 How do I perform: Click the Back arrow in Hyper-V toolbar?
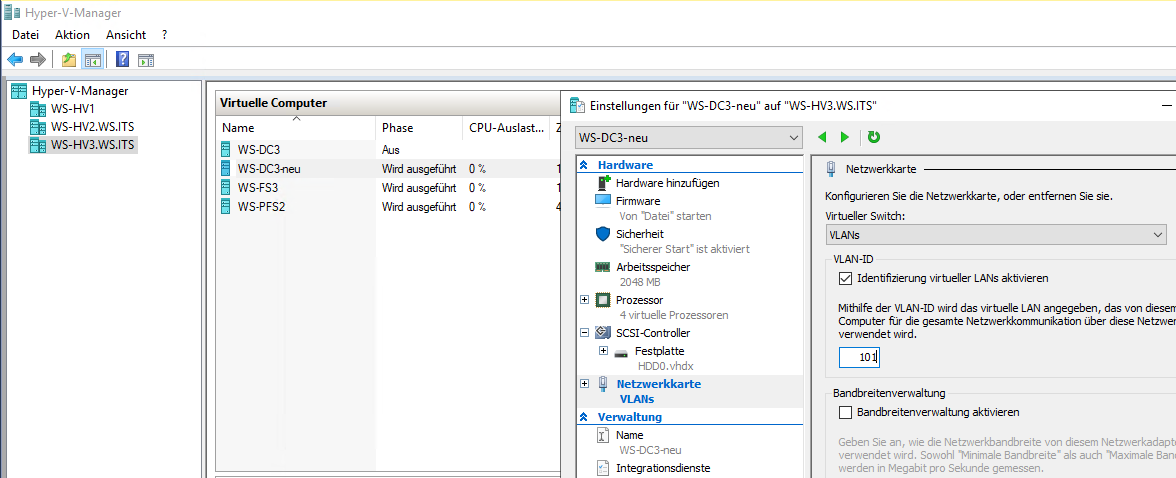point(15,59)
